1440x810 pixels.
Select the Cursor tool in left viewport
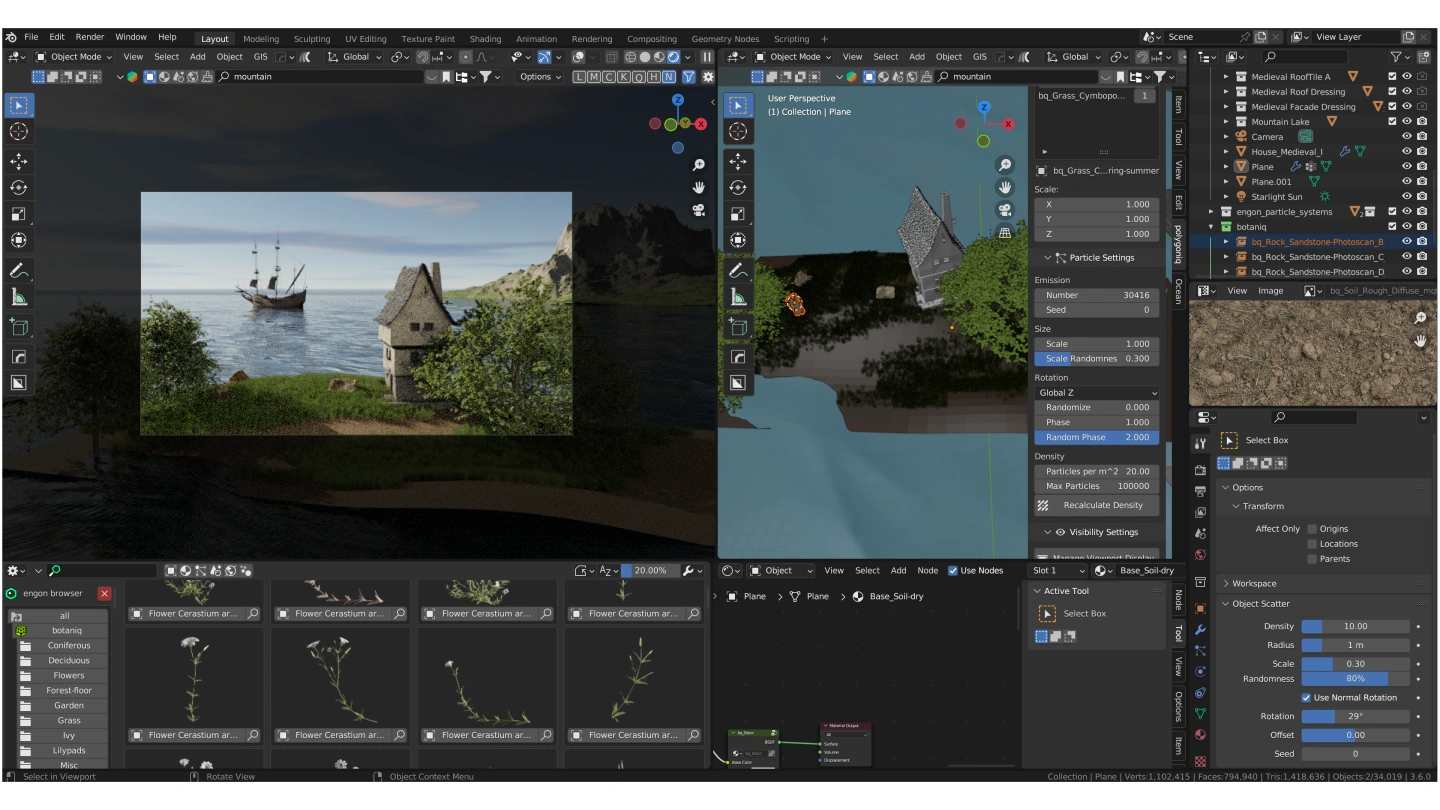click(x=19, y=131)
